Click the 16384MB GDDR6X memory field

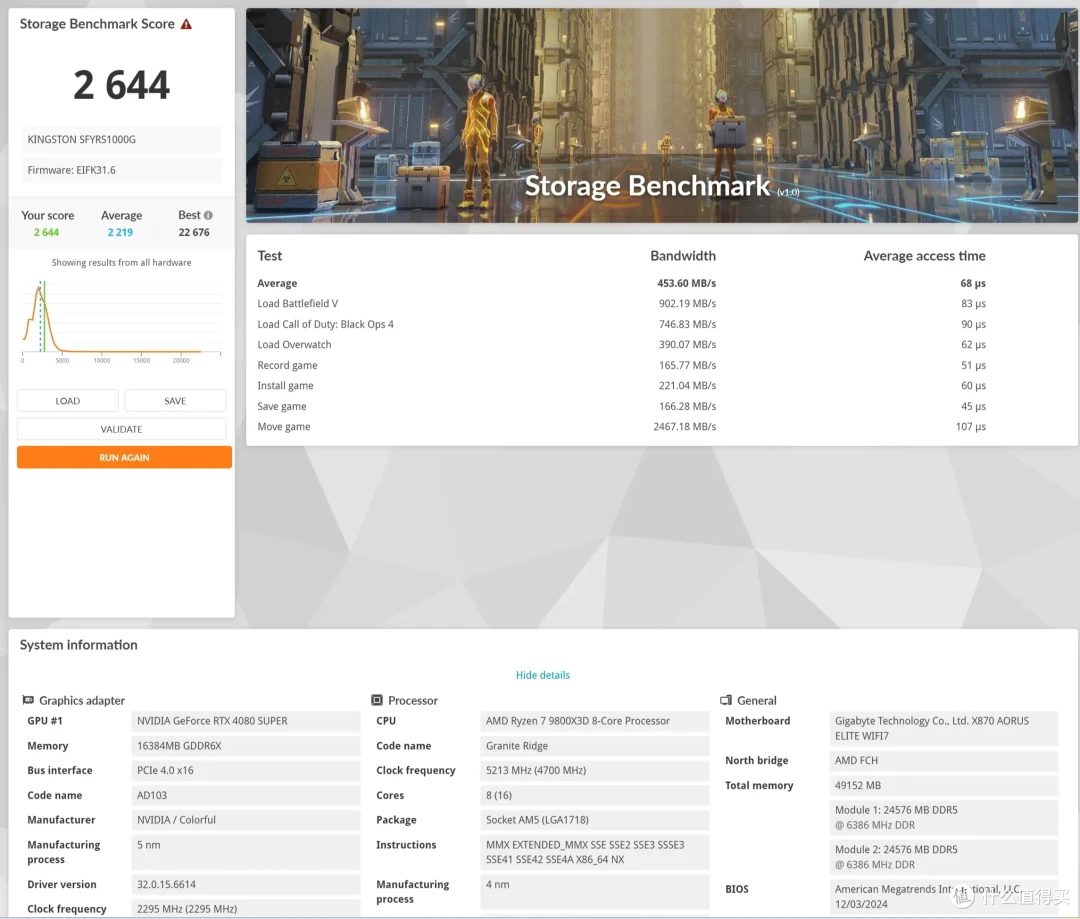(245, 745)
